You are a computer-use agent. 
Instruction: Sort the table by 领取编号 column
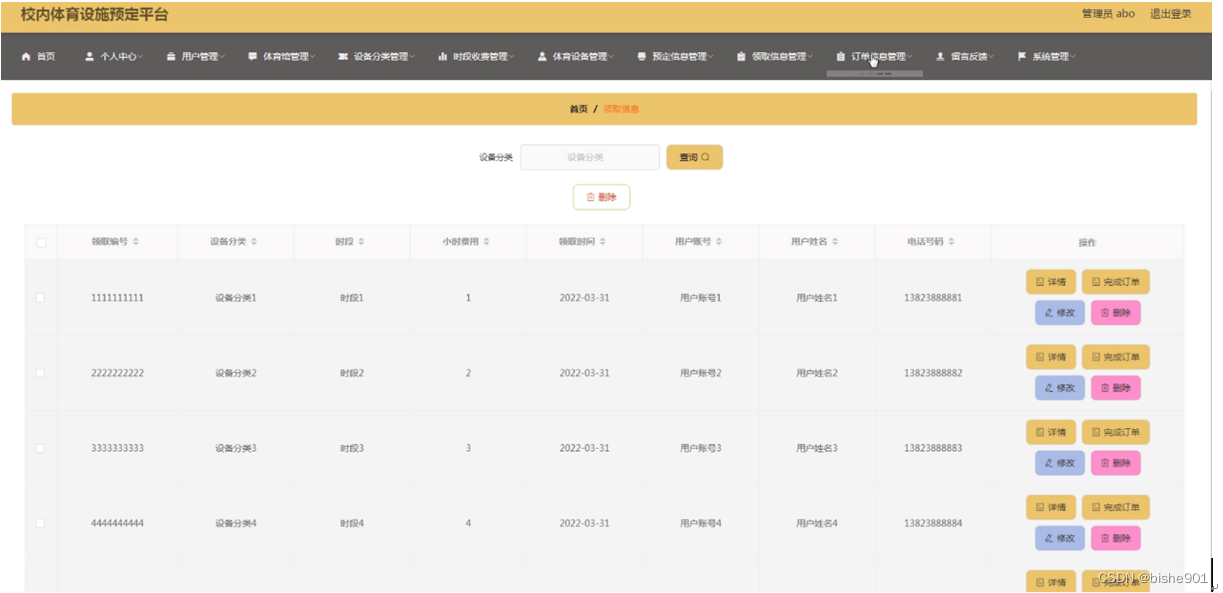(x=136, y=242)
